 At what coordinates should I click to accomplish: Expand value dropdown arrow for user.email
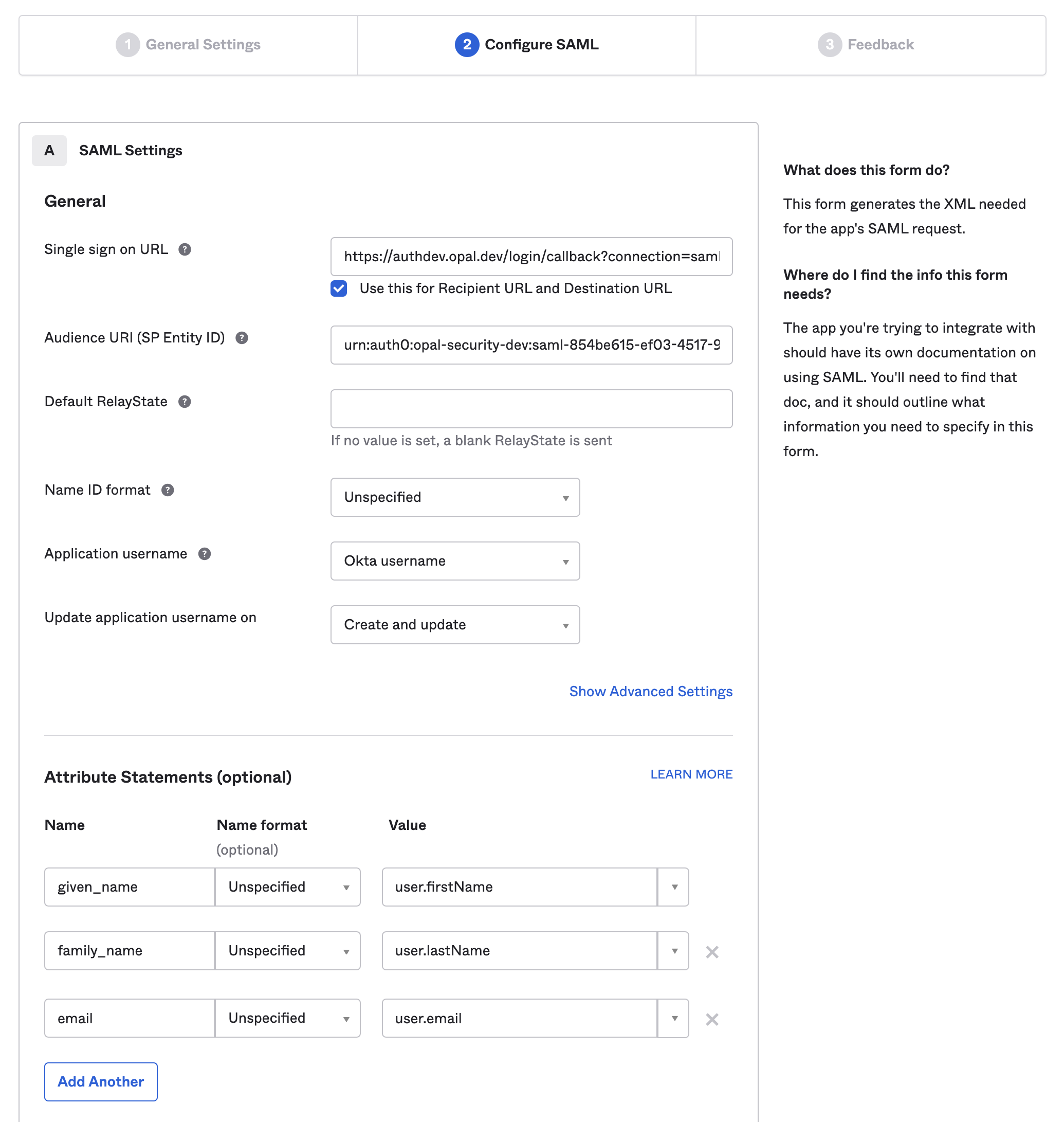click(x=674, y=1018)
